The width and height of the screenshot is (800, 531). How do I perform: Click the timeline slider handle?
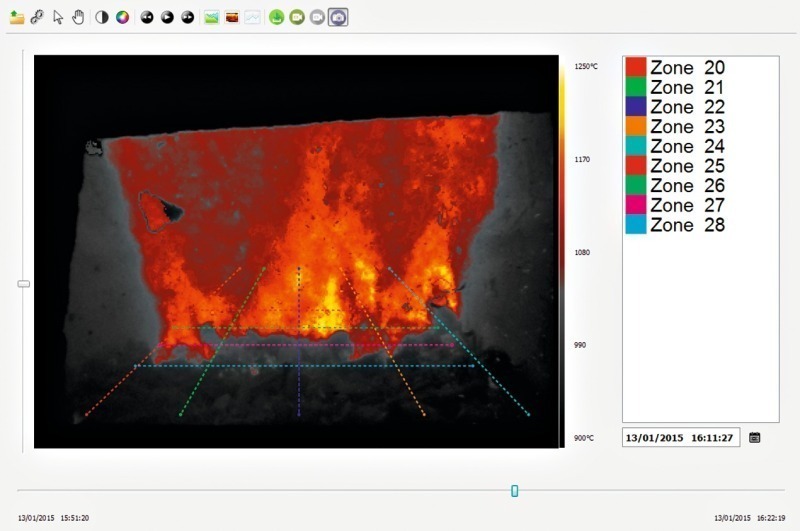(515, 490)
